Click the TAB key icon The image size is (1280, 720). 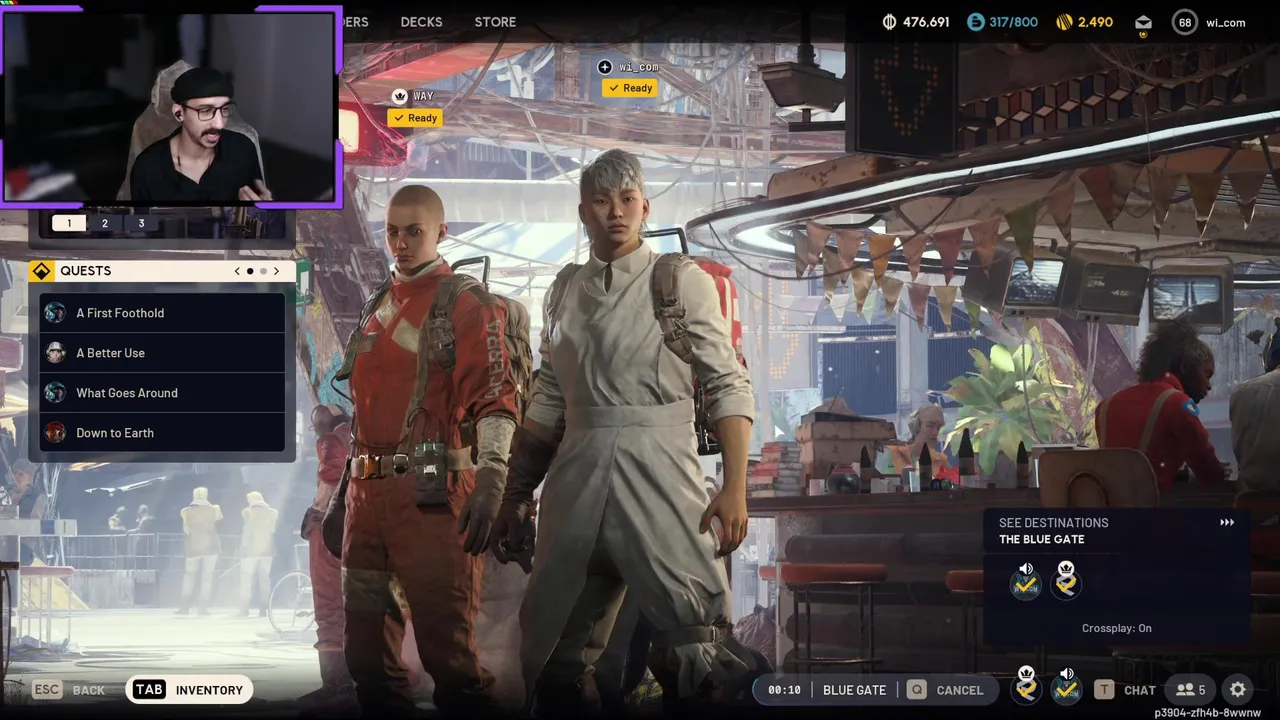[149, 690]
